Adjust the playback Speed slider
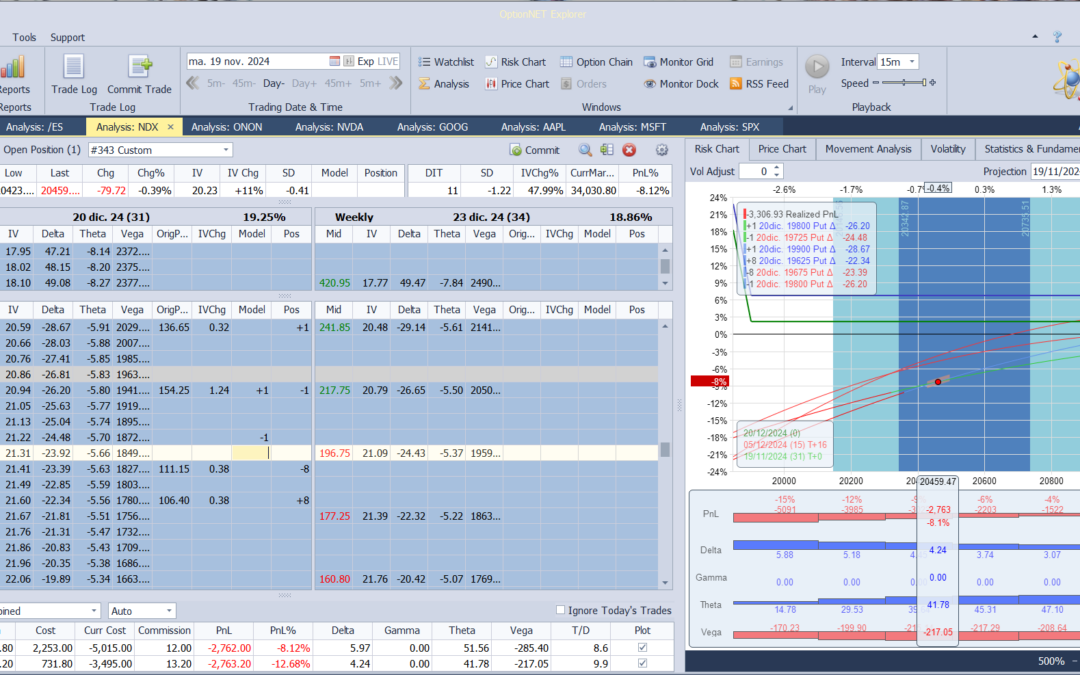The image size is (1080, 675). [x=904, y=83]
